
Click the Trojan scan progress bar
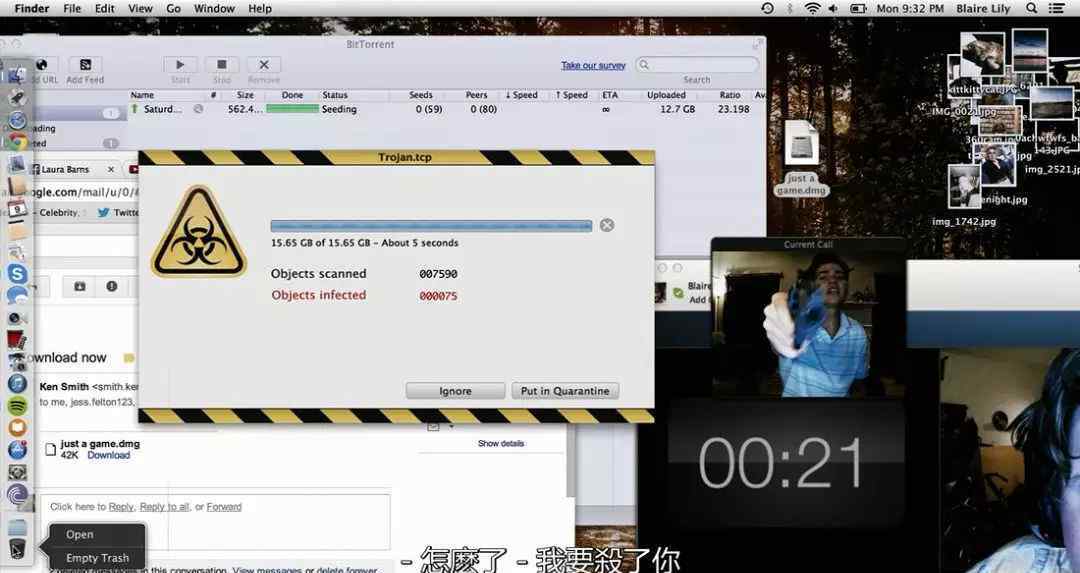click(431, 226)
